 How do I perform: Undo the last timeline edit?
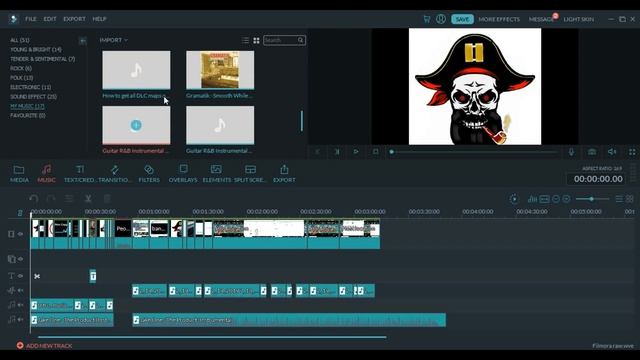pyautogui.click(x=34, y=199)
